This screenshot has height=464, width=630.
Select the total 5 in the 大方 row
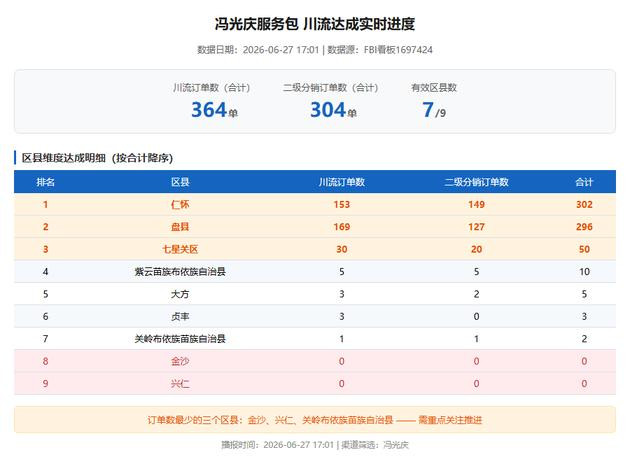pos(584,294)
